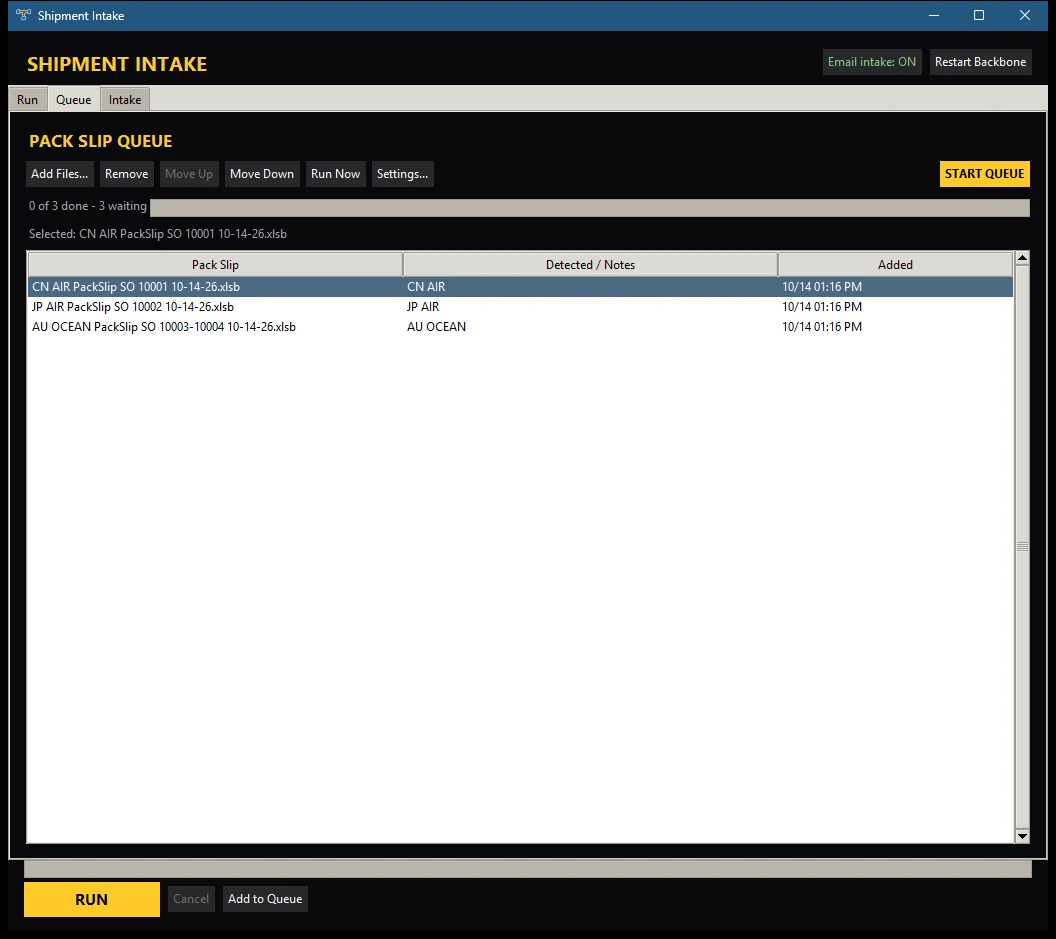Click the vertical scrollbar thumb grip
Viewport: 1056px width, 939px height.
pos(1022,547)
